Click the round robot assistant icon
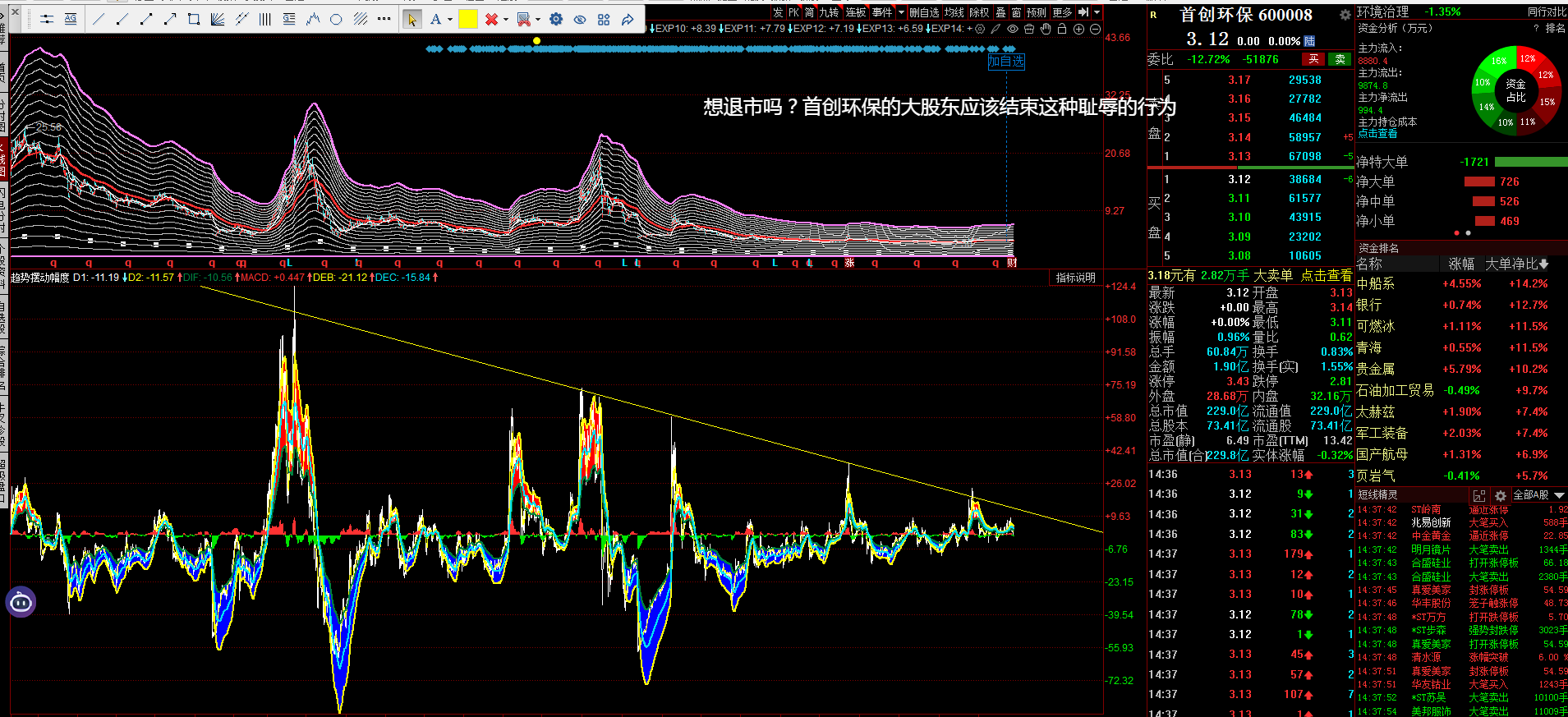Viewport: 1568px width, 717px height. pyautogui.click(x=21, y=603)
